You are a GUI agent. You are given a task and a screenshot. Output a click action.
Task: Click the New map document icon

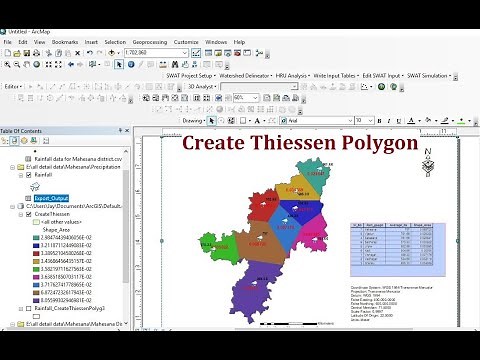[7, 53]
